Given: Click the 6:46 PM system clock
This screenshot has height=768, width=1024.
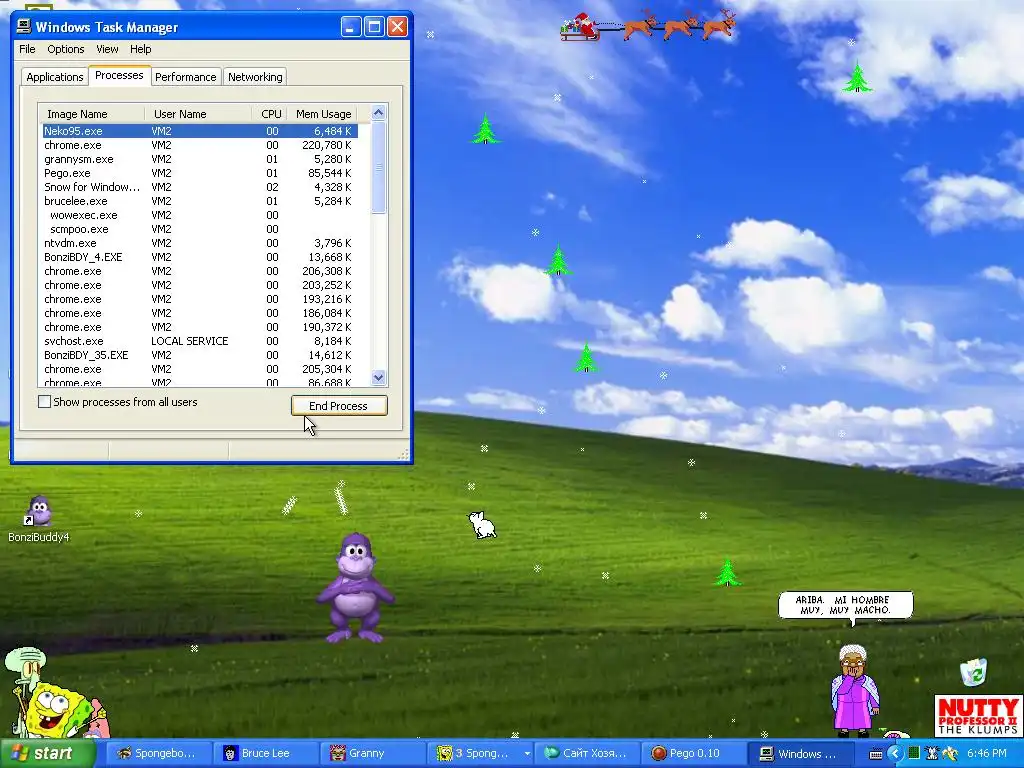Looking at the screenshot, I should 987,754.
